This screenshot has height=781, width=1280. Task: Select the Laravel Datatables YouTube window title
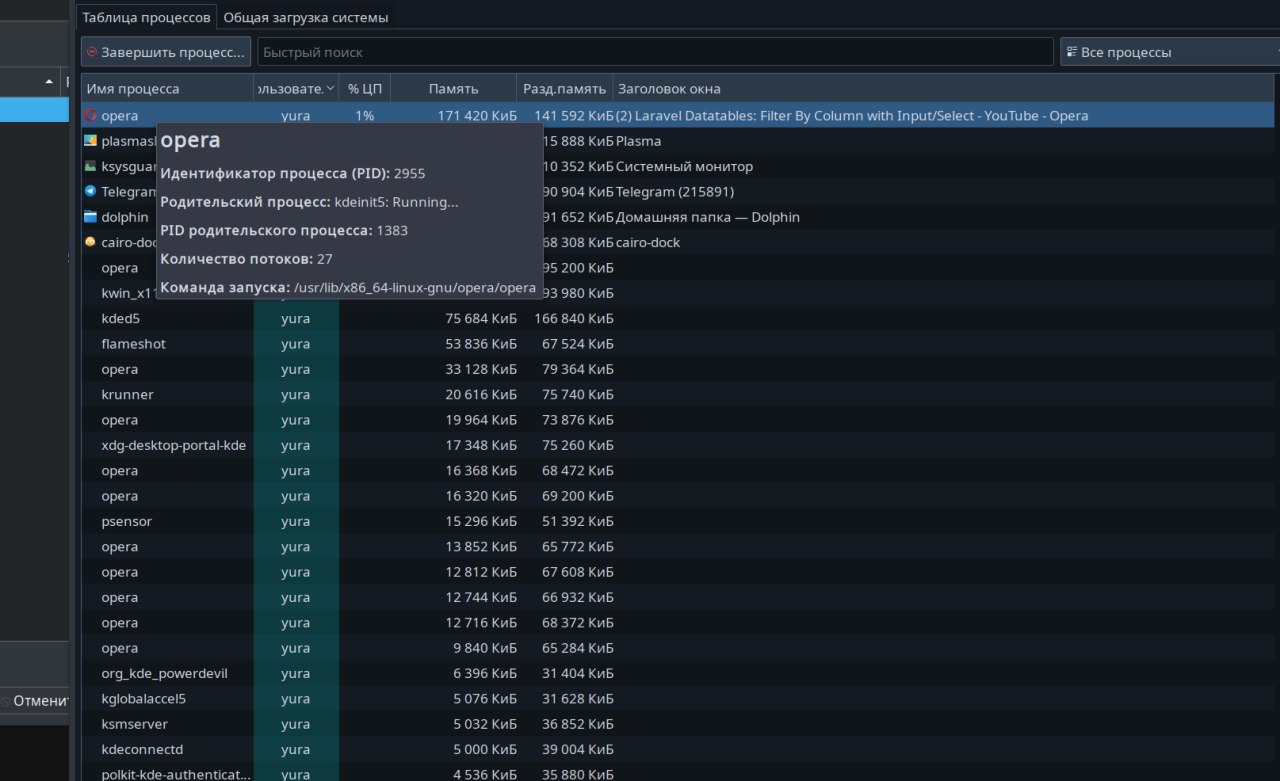[852, 116]
